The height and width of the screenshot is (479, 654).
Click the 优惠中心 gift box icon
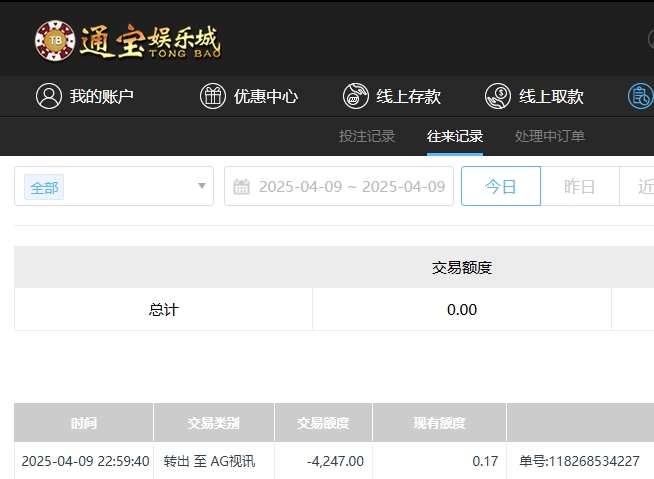click(x=213, y=96)
